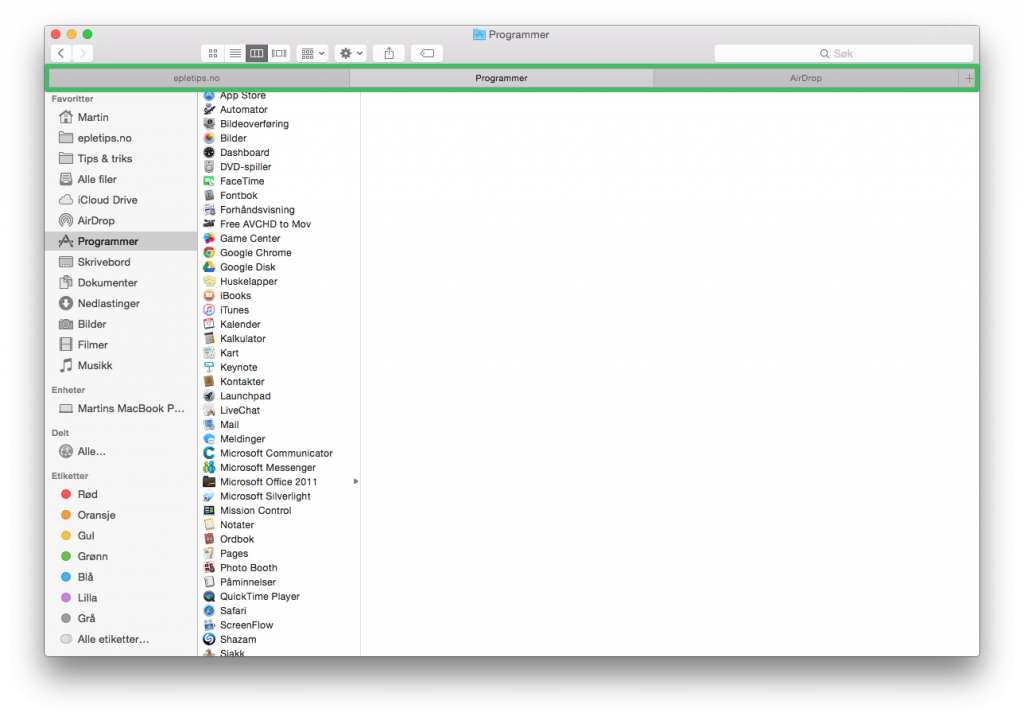Select Photo Booth app icon

(209, 568)
